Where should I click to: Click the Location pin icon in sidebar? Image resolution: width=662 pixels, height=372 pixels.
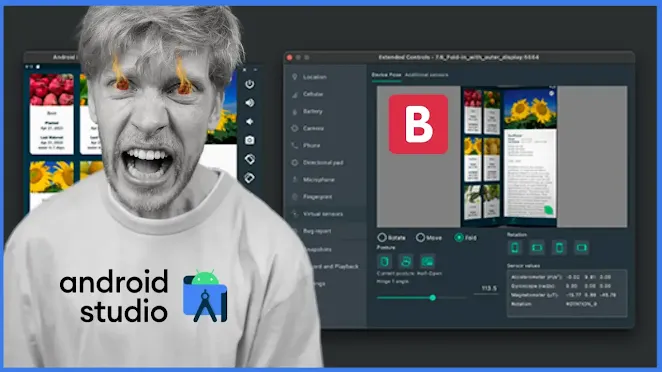coord(295,77)
